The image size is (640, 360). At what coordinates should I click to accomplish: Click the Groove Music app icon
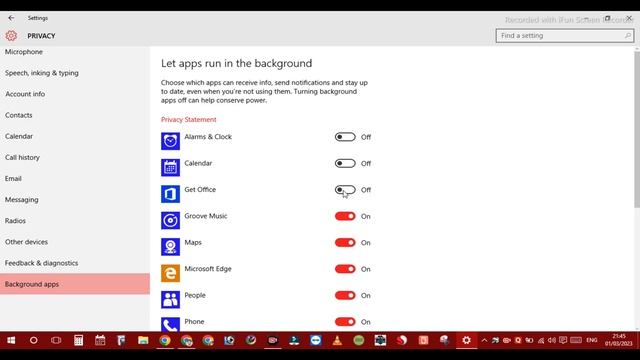click(x=170, y=220)
